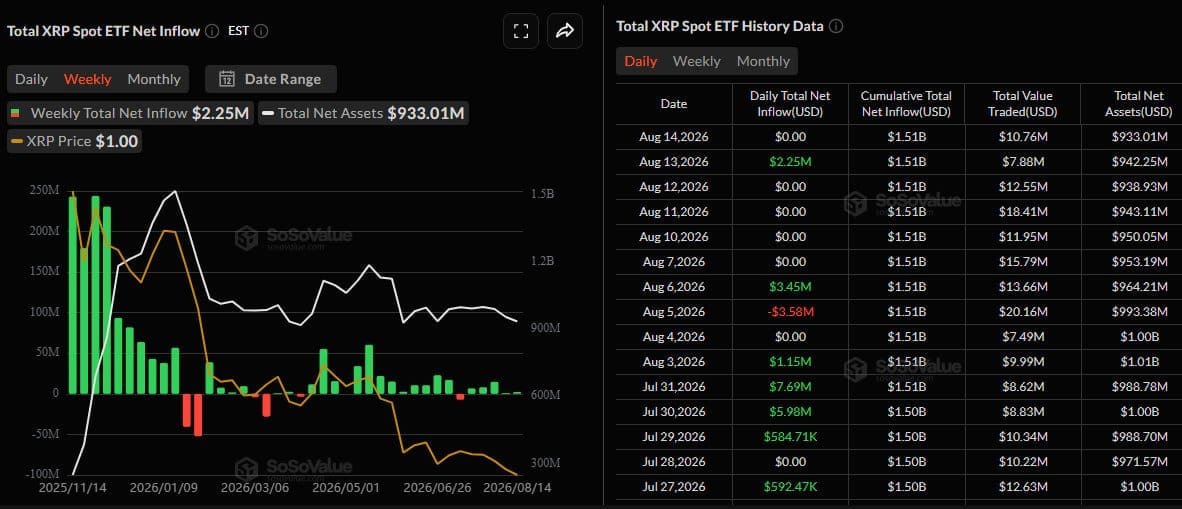Click $2.25M inflow on Aug 13
Image resolution: width=1182 pixels, height=509 pixels.
click(790, 162)
